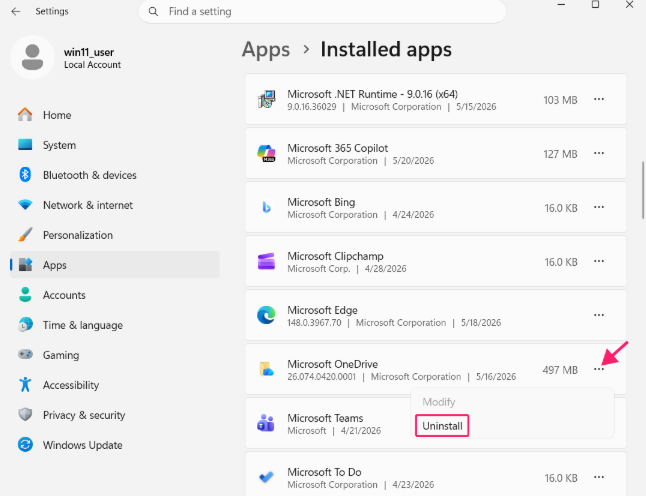Focus the Find a setting search box
The image size is (646, 496).
[x=323, y=12]
